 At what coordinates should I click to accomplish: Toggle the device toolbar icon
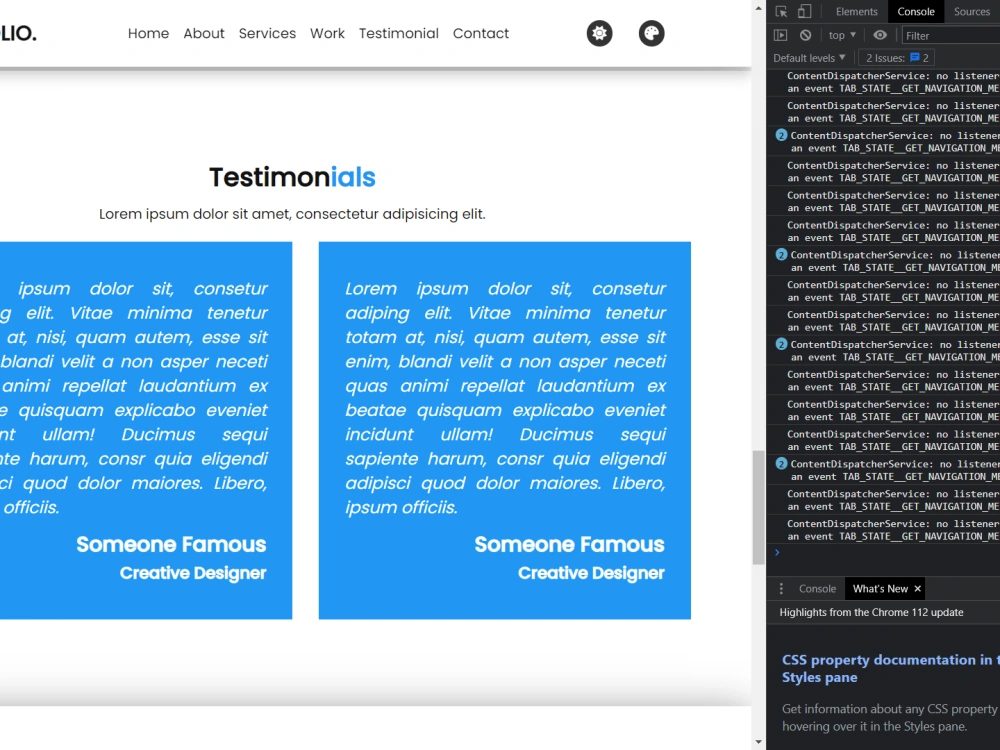click(804, 11)
